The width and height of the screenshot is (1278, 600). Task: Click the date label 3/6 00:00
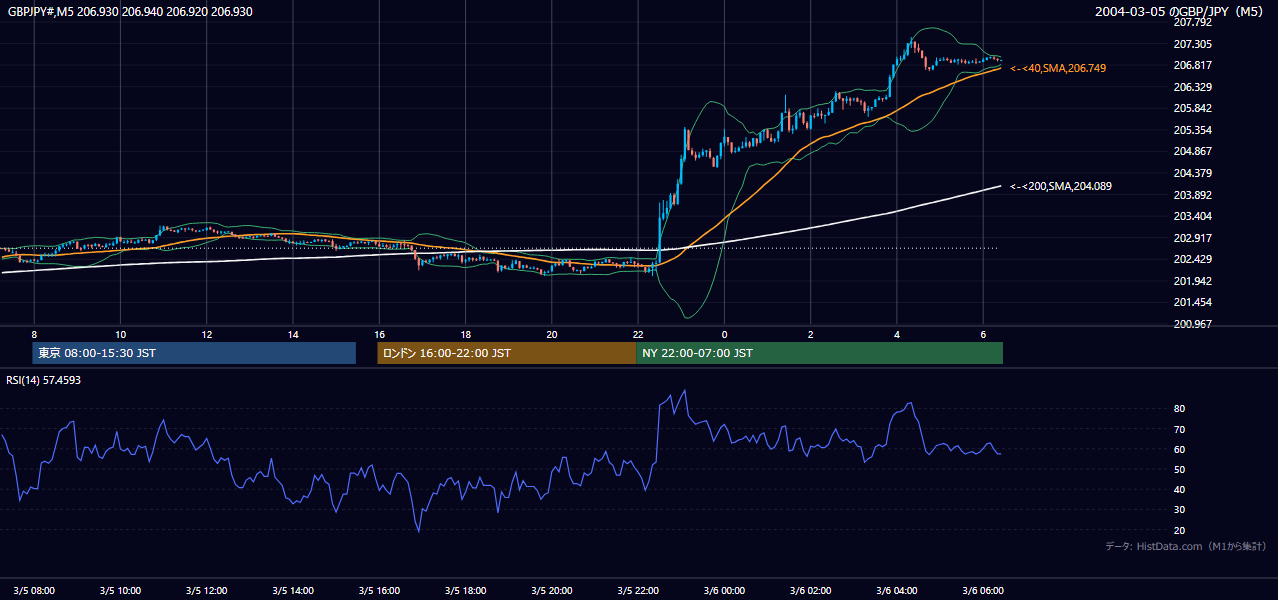point(724,590)
